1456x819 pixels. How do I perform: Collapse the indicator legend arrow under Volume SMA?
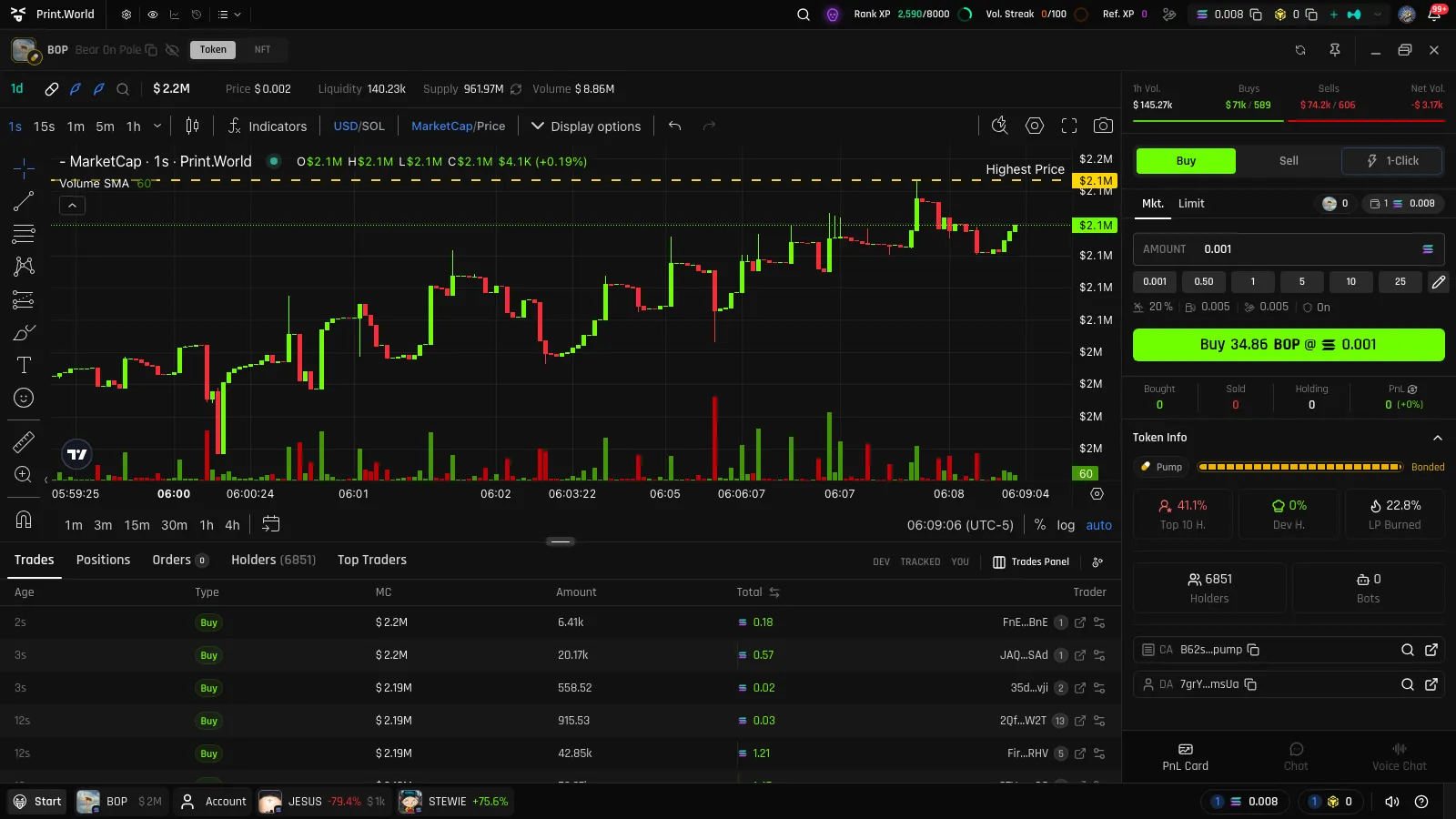point(72,206)
